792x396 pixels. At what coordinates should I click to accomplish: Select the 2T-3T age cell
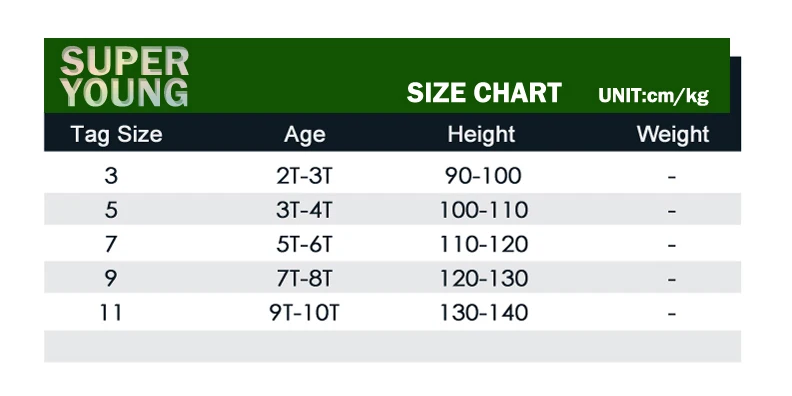tap(305, 176)
